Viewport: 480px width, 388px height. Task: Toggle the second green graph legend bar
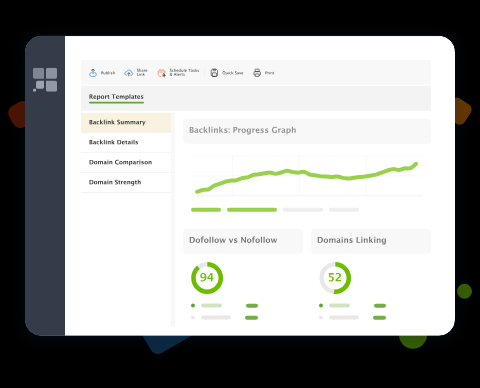(x=252, y=210)
